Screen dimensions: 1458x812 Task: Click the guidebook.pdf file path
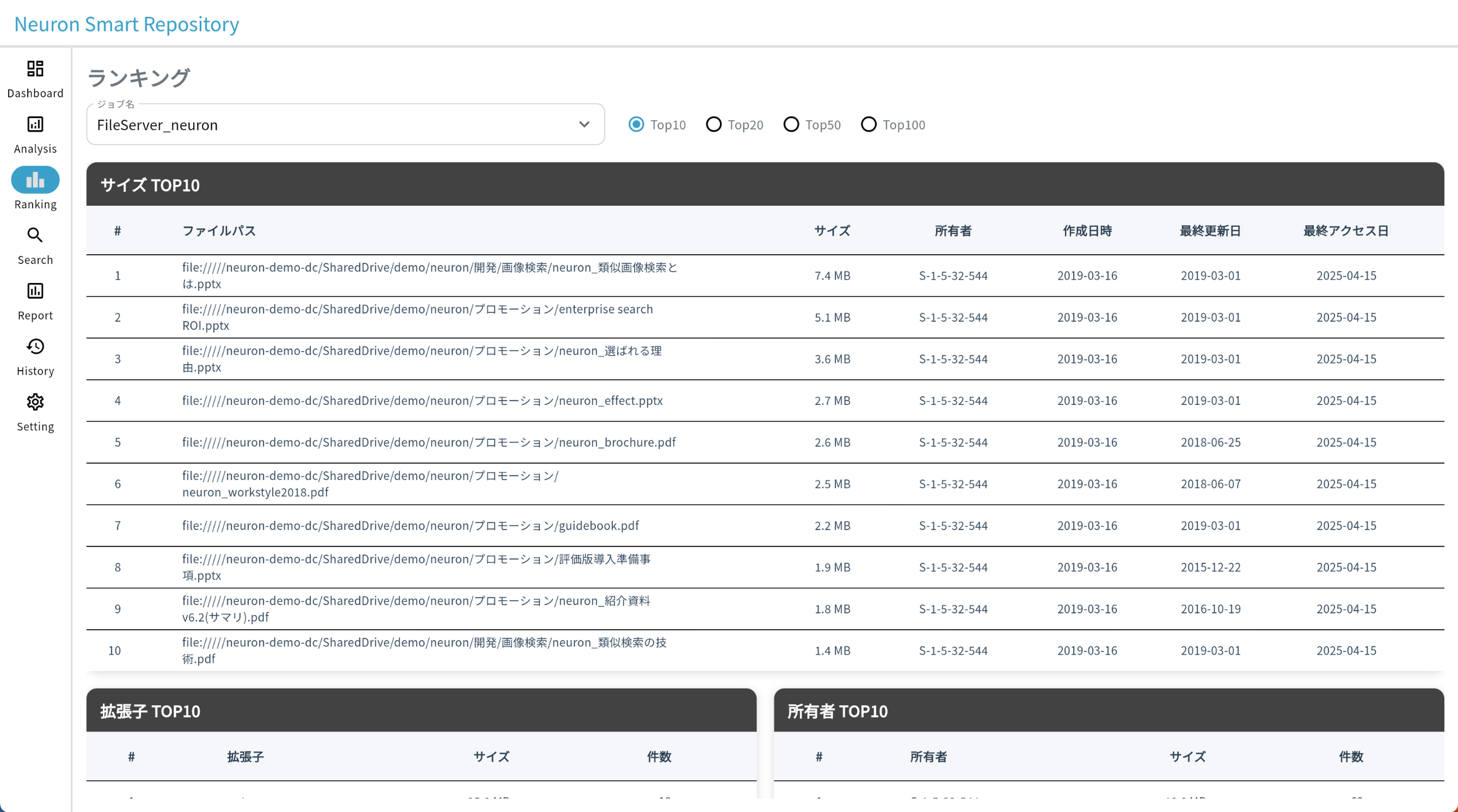(x=410, y=526)
